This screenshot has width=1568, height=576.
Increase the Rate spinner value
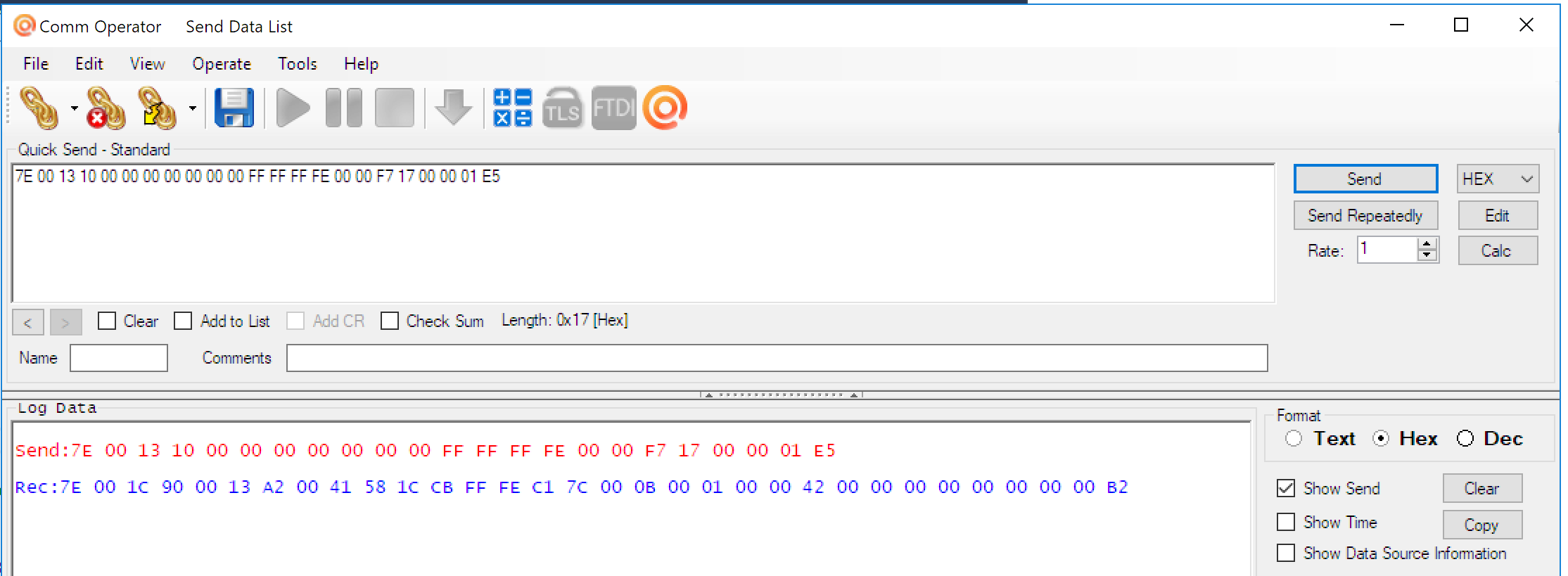tap(1427, 243)
